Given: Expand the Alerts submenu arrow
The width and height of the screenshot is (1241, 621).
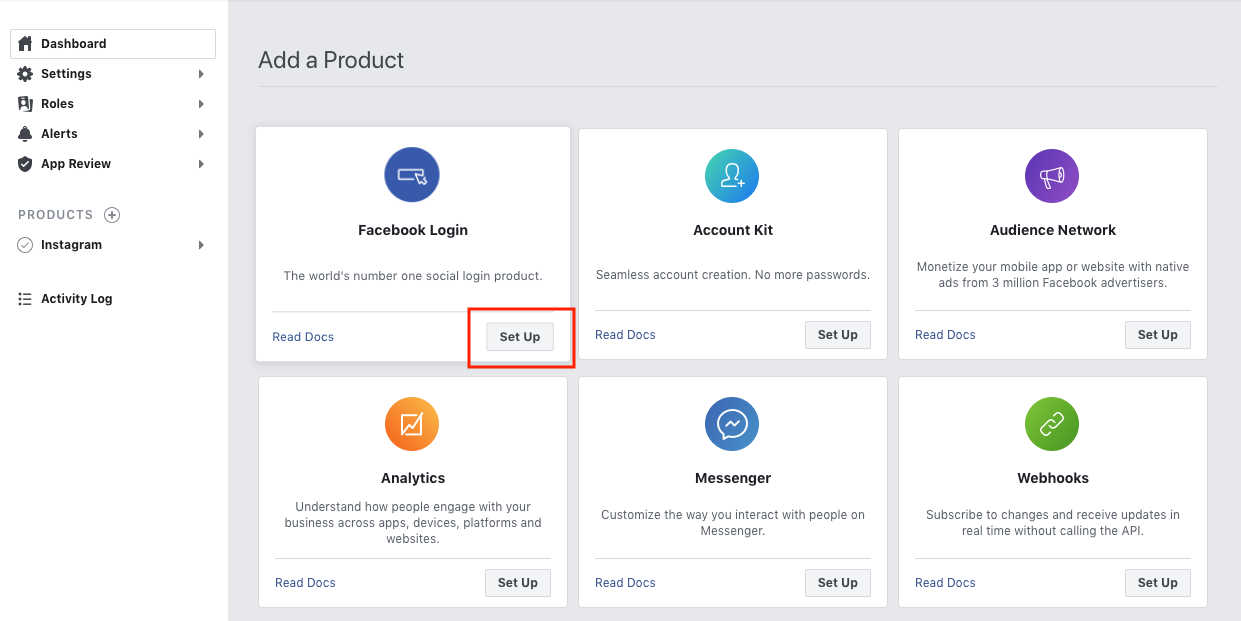Looking at the screenshot, I should pyautogui.click(x=201, y=134).
